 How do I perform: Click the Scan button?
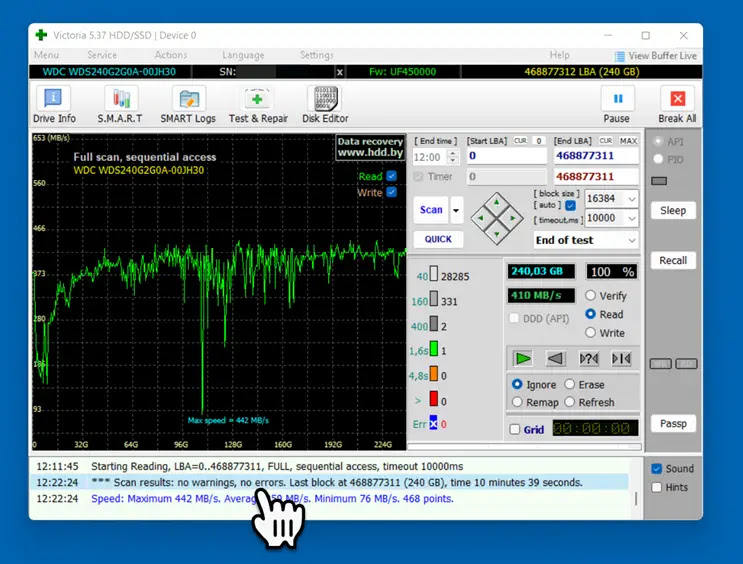coord(431,210)
